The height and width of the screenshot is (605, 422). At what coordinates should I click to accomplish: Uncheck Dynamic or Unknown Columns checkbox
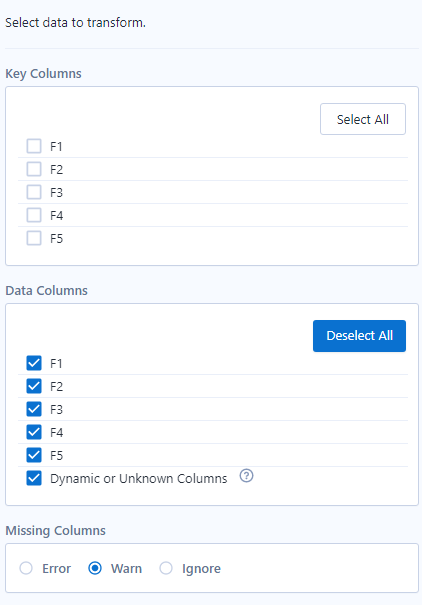(x=34, y=478)
